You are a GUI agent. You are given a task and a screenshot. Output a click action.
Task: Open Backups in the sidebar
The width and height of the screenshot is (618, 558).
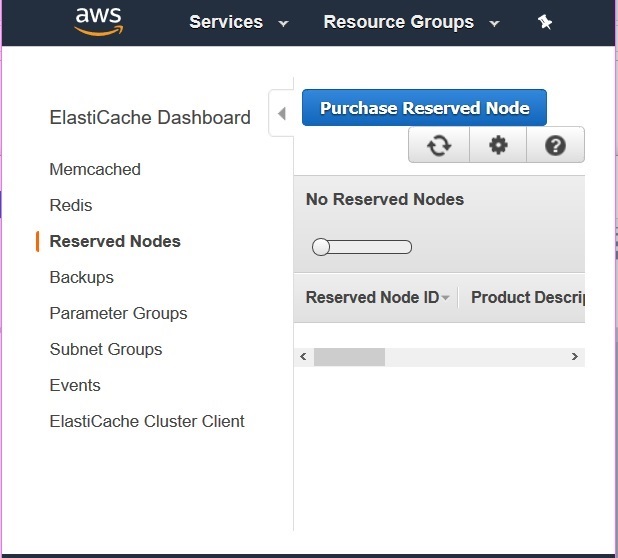(82, 277)
